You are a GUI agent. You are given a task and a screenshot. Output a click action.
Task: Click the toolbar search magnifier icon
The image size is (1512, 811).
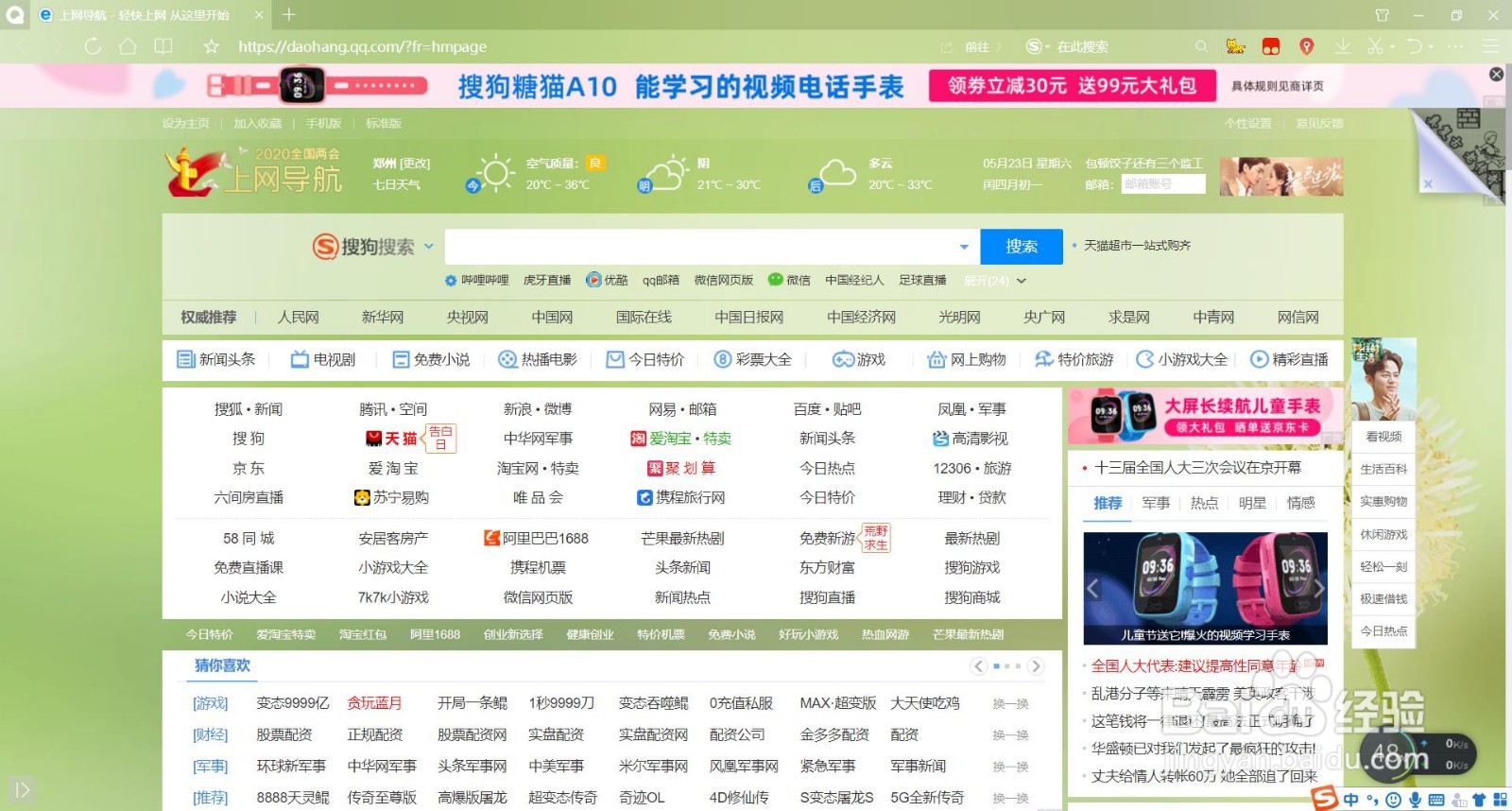click(1201, 45)
